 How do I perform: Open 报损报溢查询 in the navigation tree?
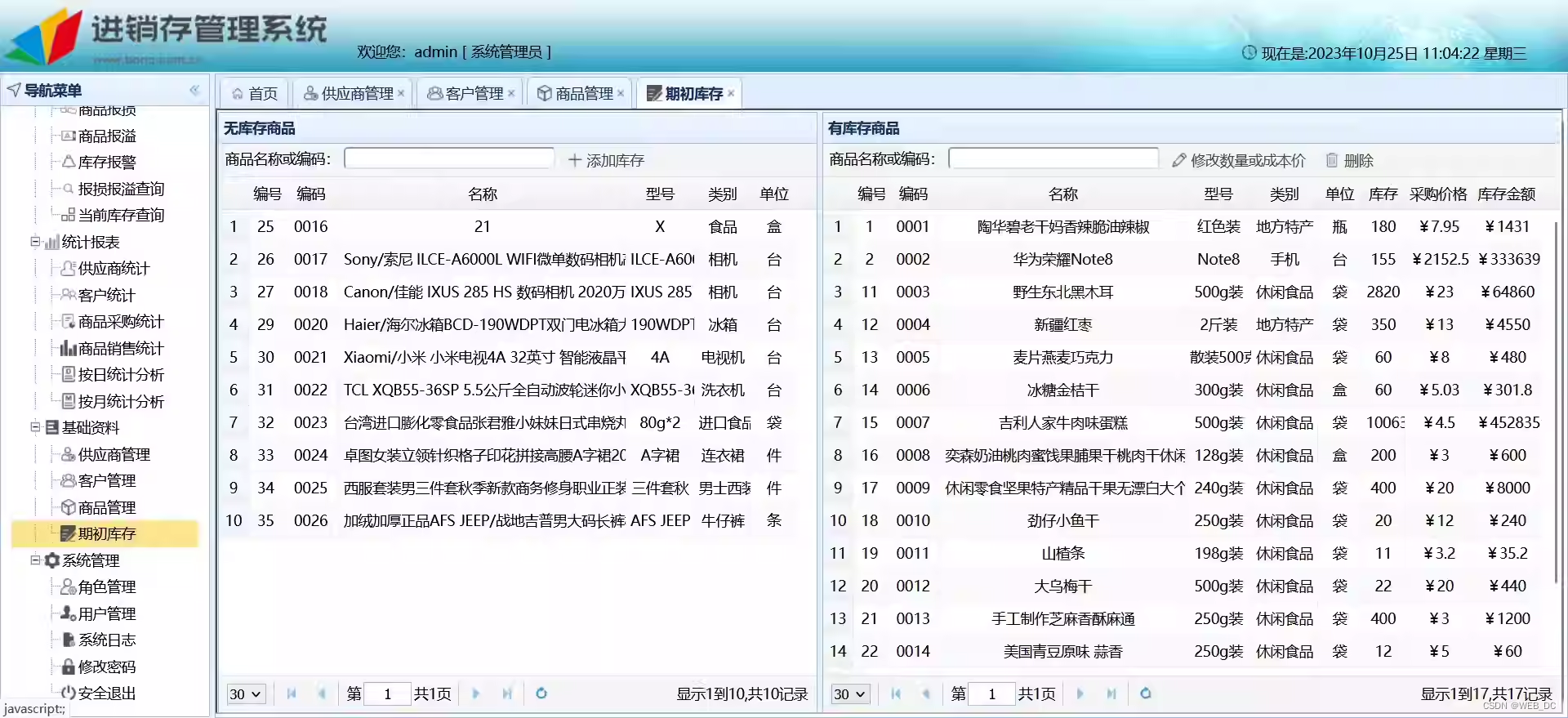coord(121,189)
